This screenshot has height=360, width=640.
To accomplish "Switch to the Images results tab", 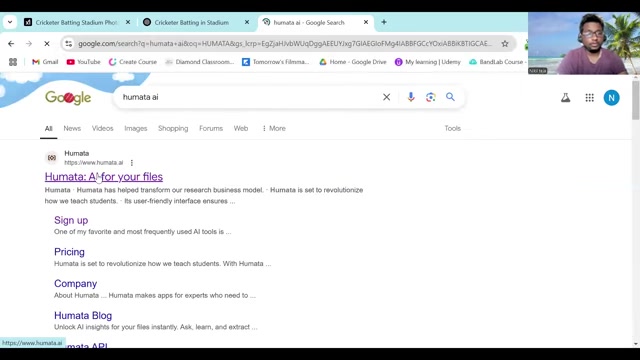I will [136, 128].
